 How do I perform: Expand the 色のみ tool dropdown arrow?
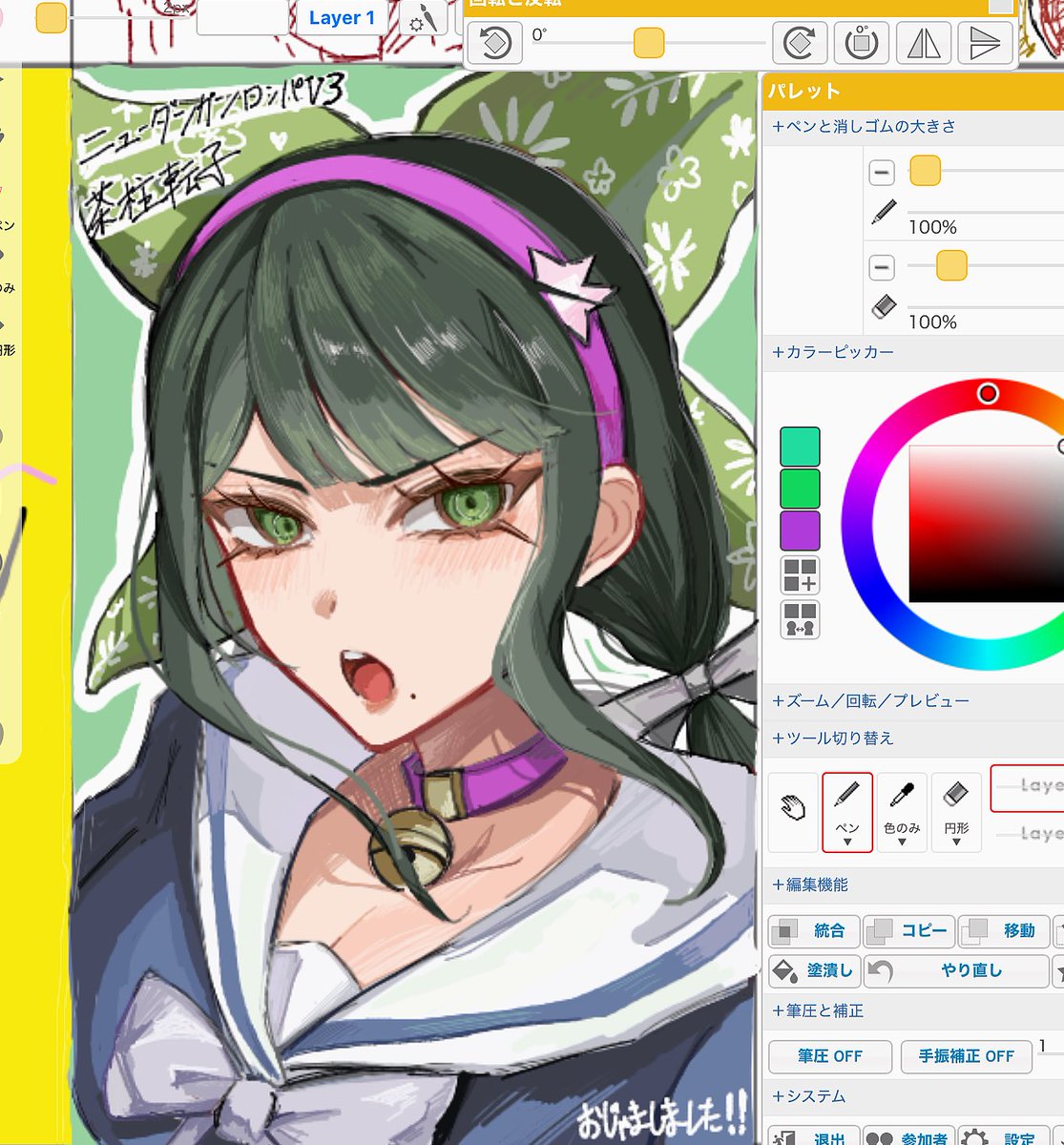pos(902,842)
